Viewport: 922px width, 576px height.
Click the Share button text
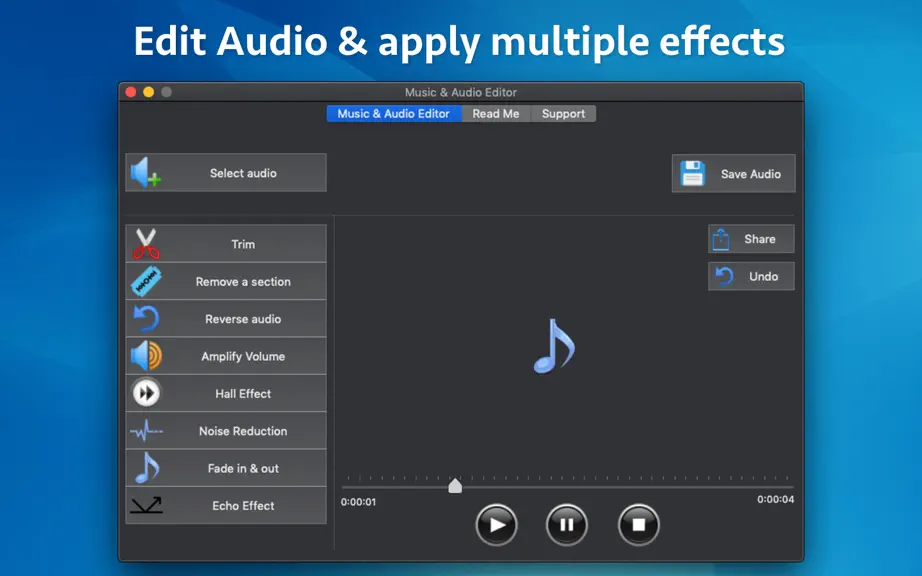coord(760,239)
